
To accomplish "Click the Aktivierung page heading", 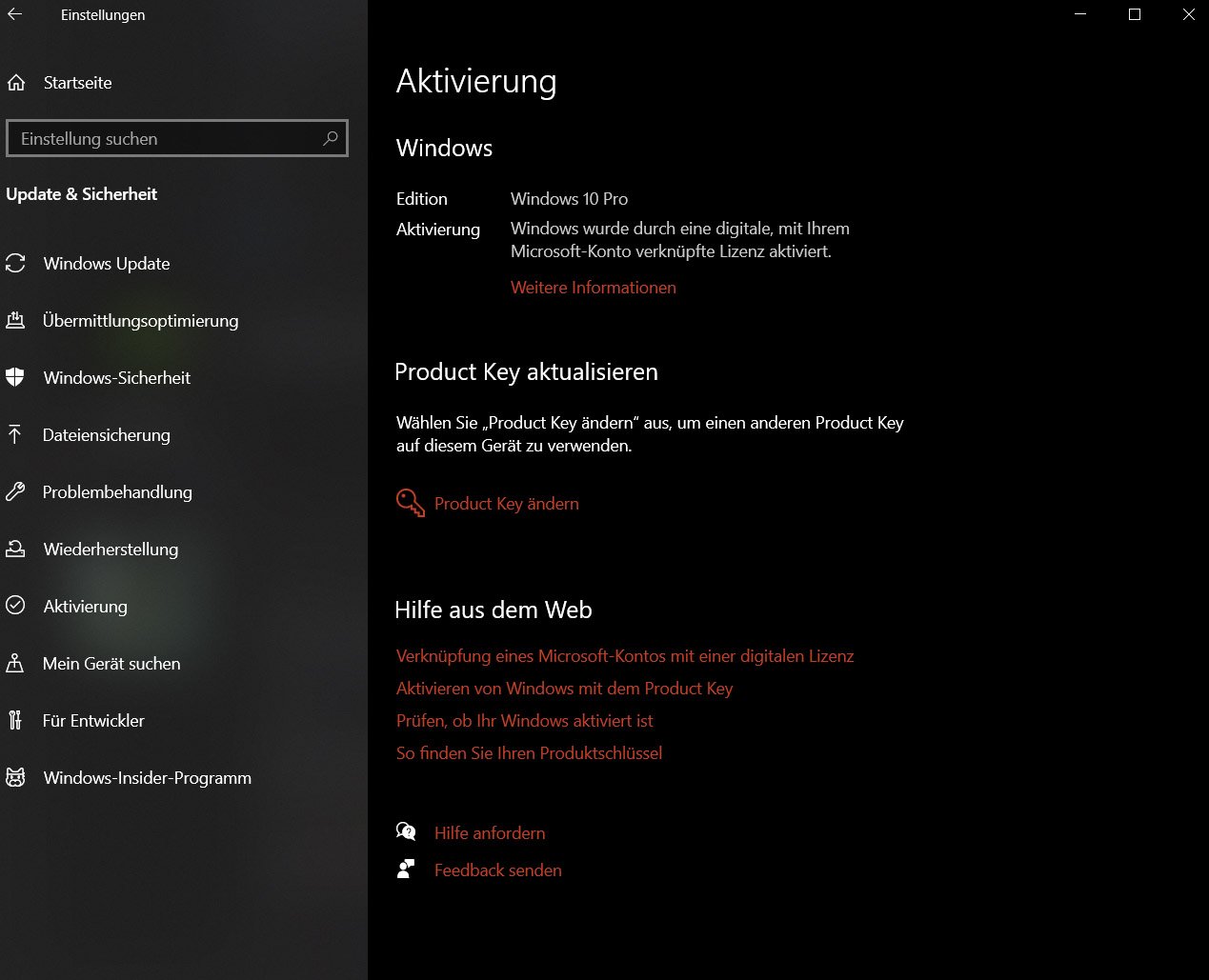I will (x=476, y=82).
